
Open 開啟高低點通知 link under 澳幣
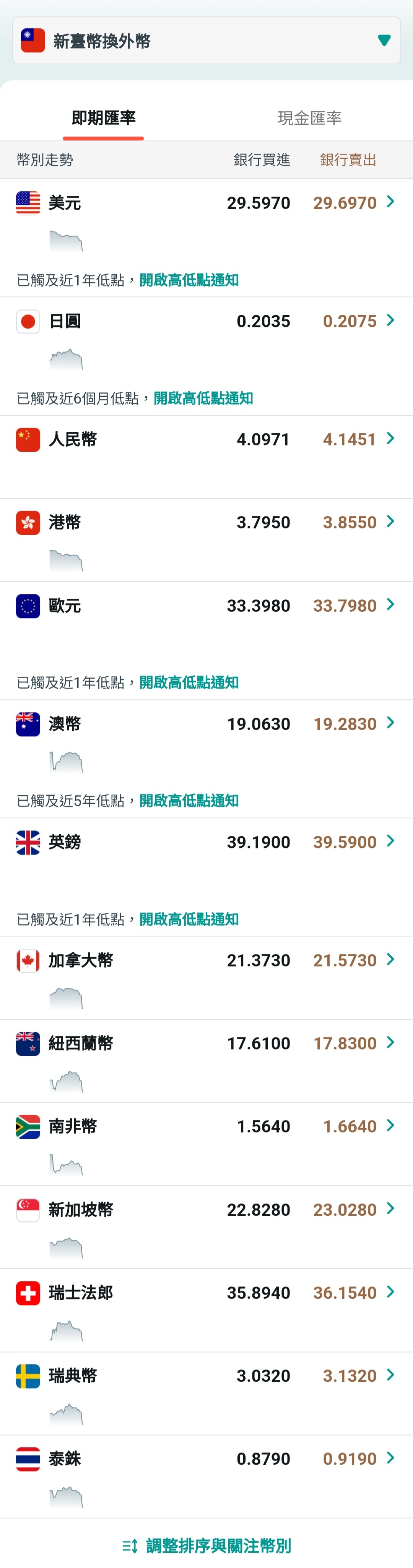189,800
